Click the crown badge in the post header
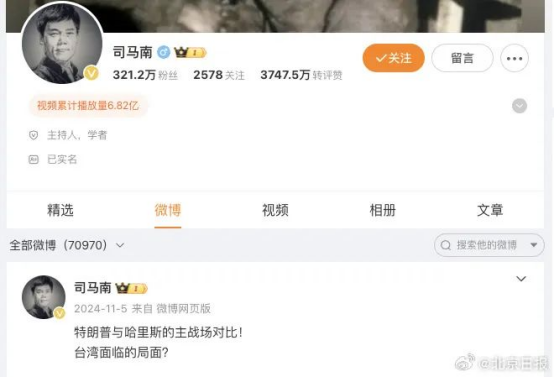Screen dimensions: 554x377 [x=131, y=288]
